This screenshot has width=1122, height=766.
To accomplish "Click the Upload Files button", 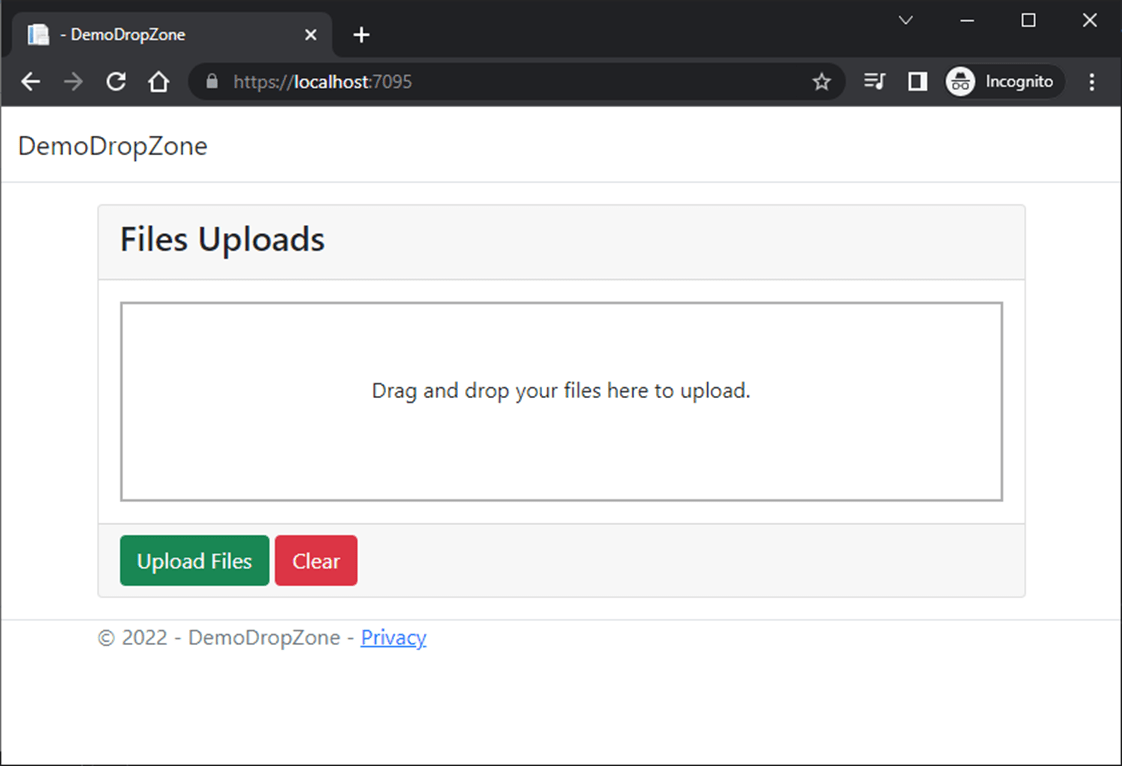I will 194,560.
